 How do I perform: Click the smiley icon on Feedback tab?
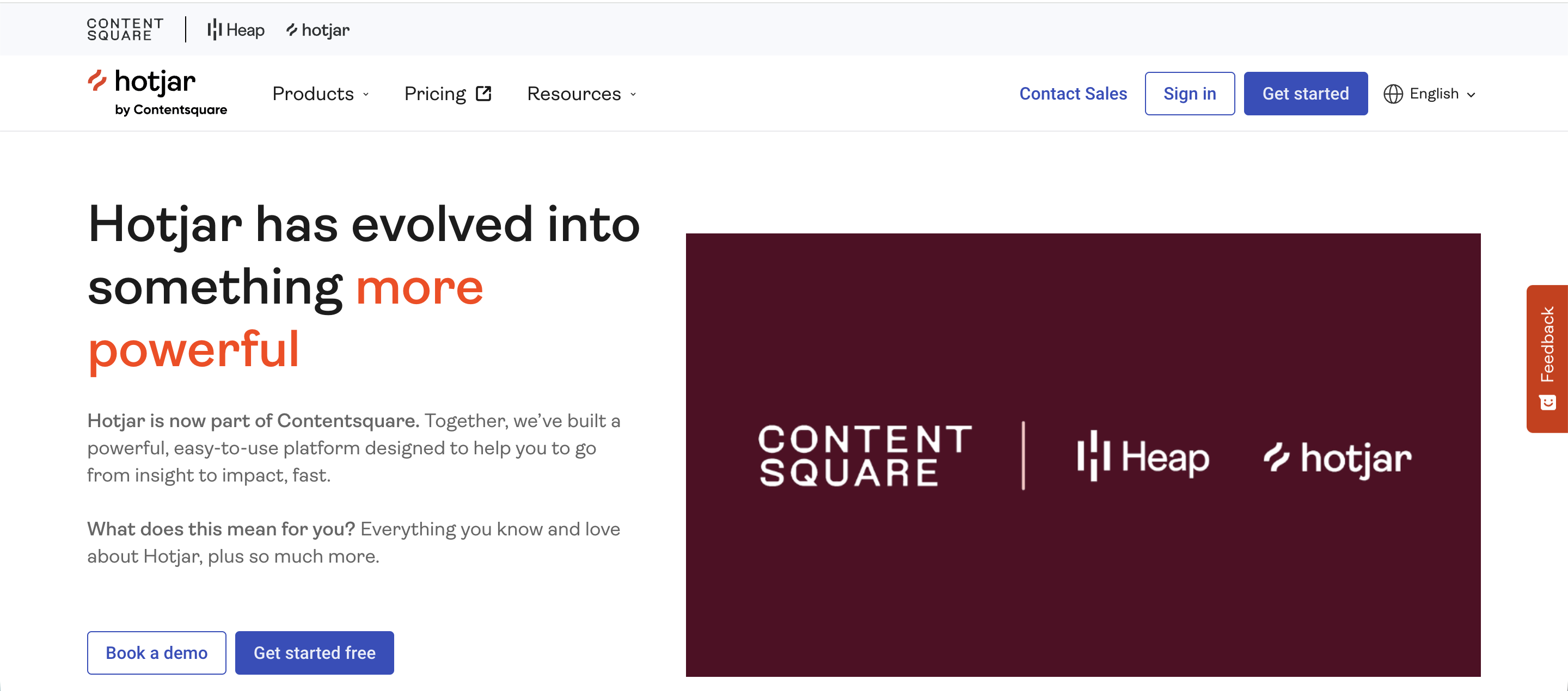(1547, 402)
